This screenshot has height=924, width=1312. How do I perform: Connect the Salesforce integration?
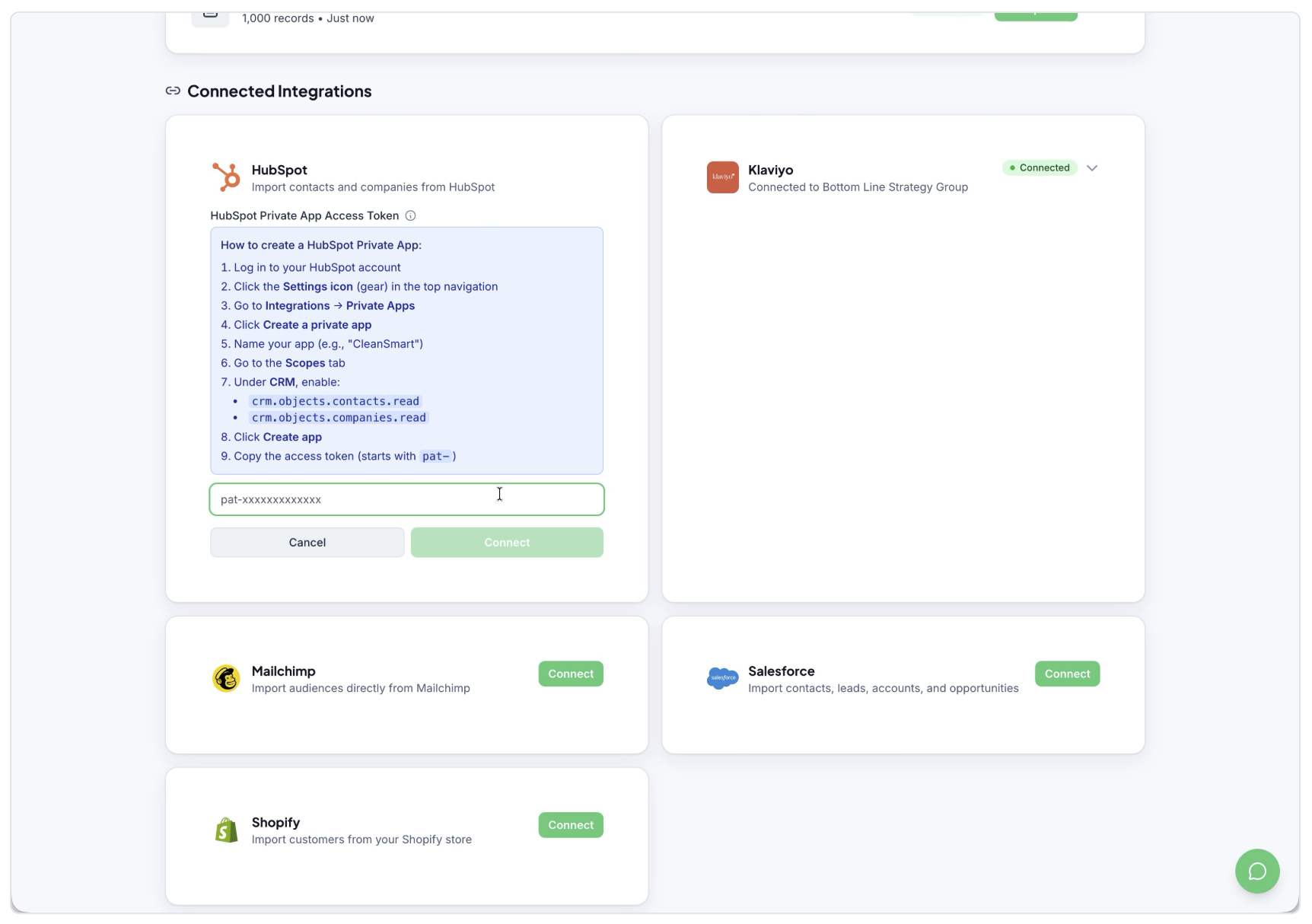(x=1067, y=674)
